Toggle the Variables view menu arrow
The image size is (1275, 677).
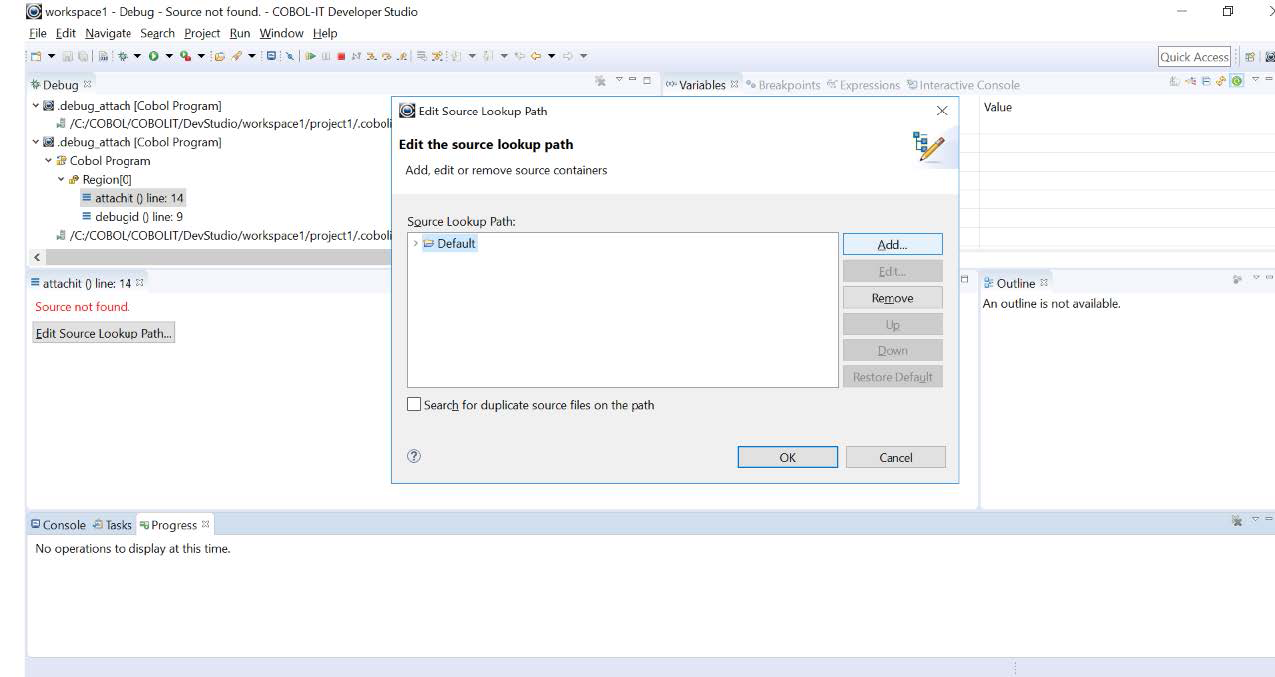[1255, 82]
